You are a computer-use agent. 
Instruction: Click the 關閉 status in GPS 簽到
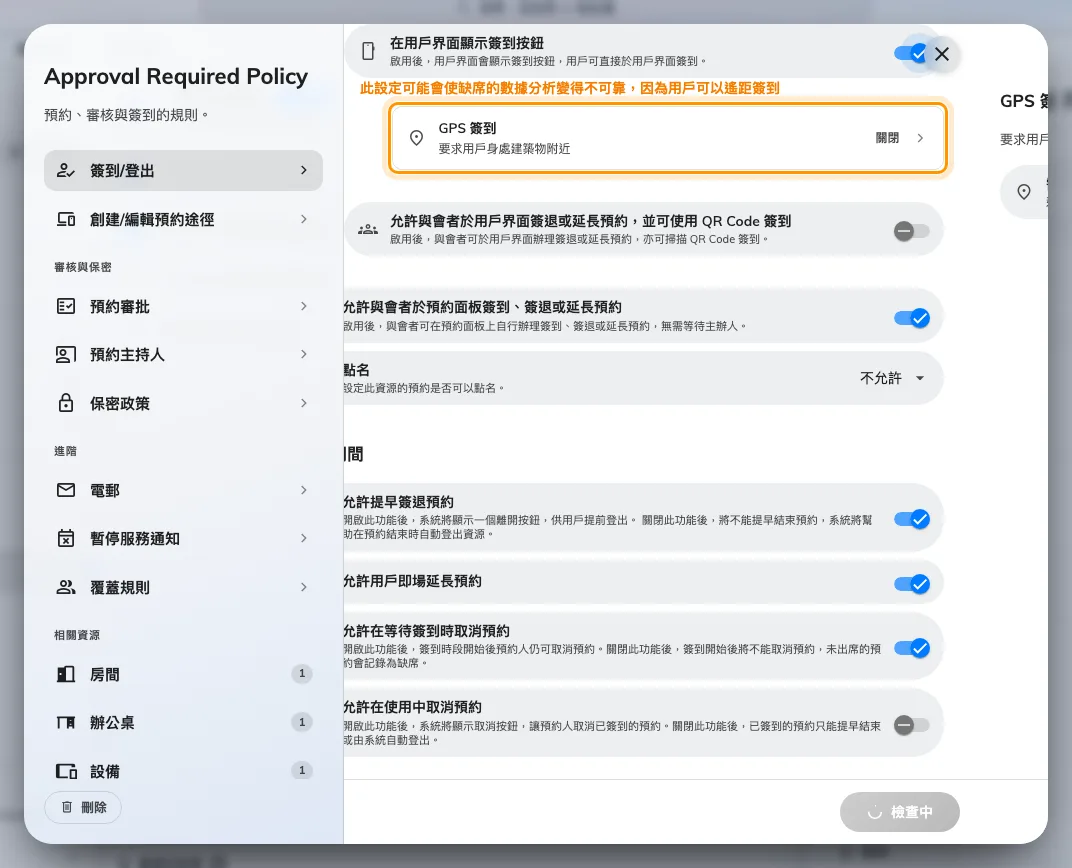pyautogui.click(x=887, y=138)
